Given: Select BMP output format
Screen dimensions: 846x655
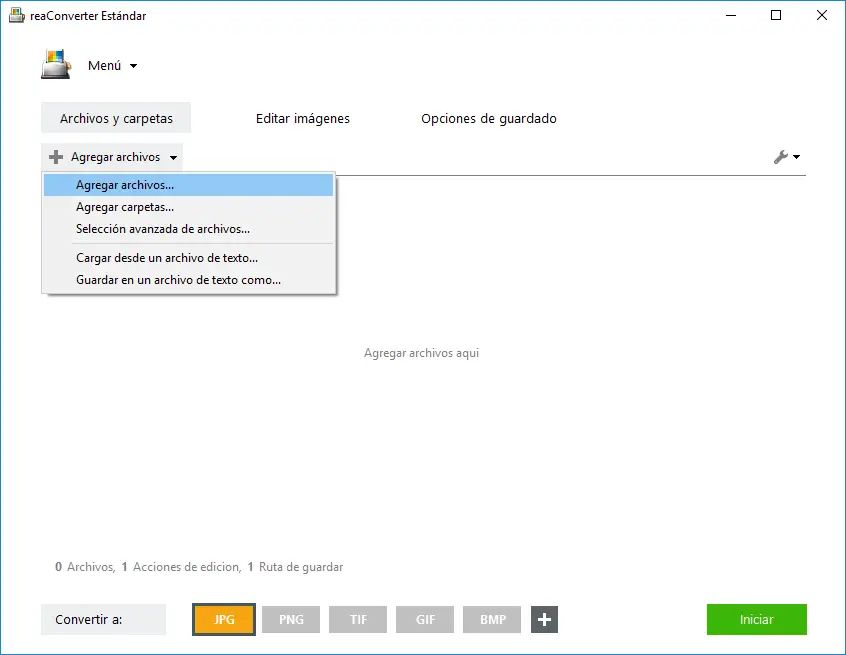Looking at the screenshot, I should (492, 619).
